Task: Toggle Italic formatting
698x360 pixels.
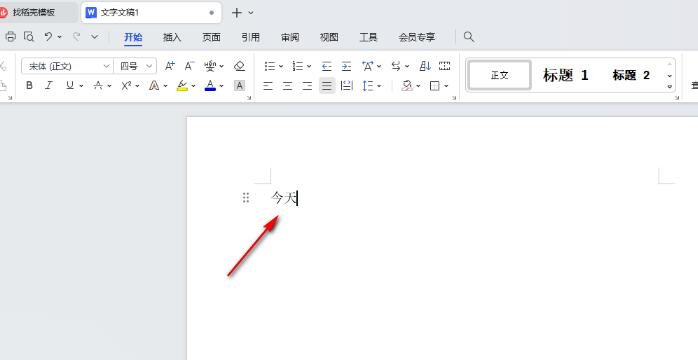Action: (49, 85)
